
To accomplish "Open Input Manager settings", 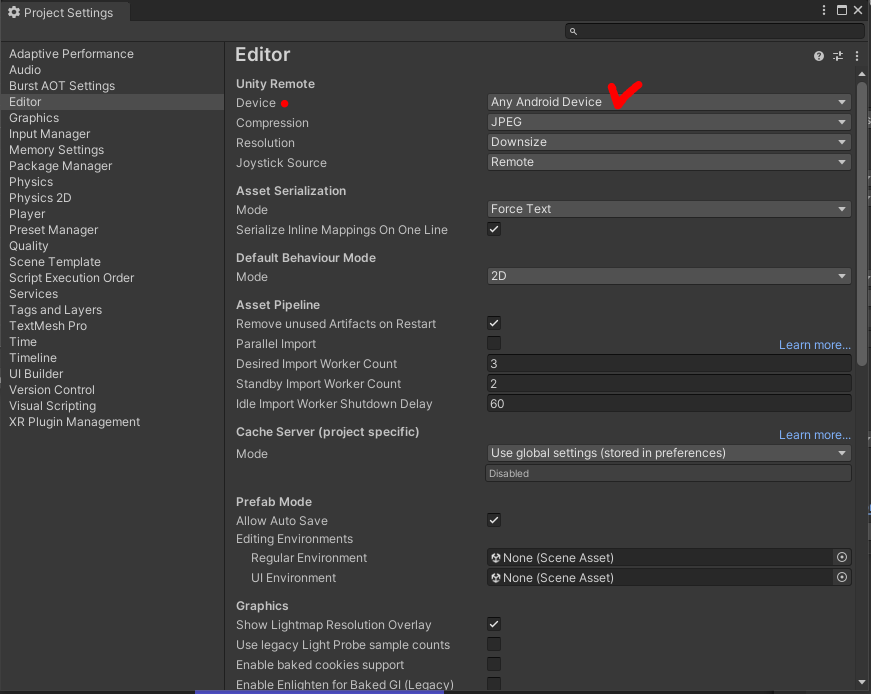I will (49, 134).
